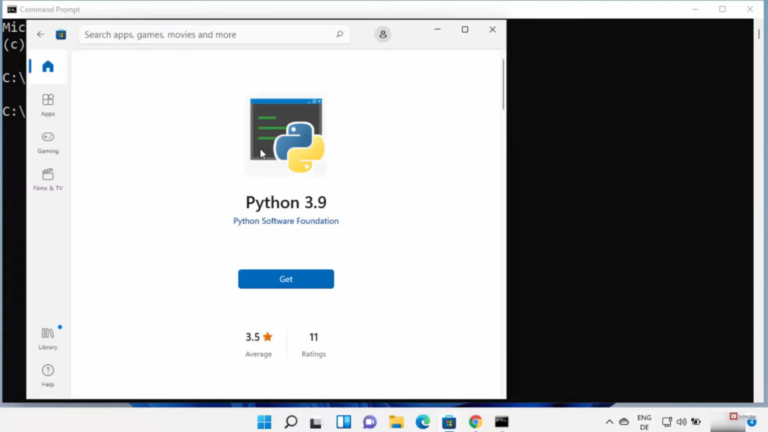The width and height of the screenshot is (768, 432).
Task: Focus the Search apps, games, movies field
Action: tap(214, 34)
